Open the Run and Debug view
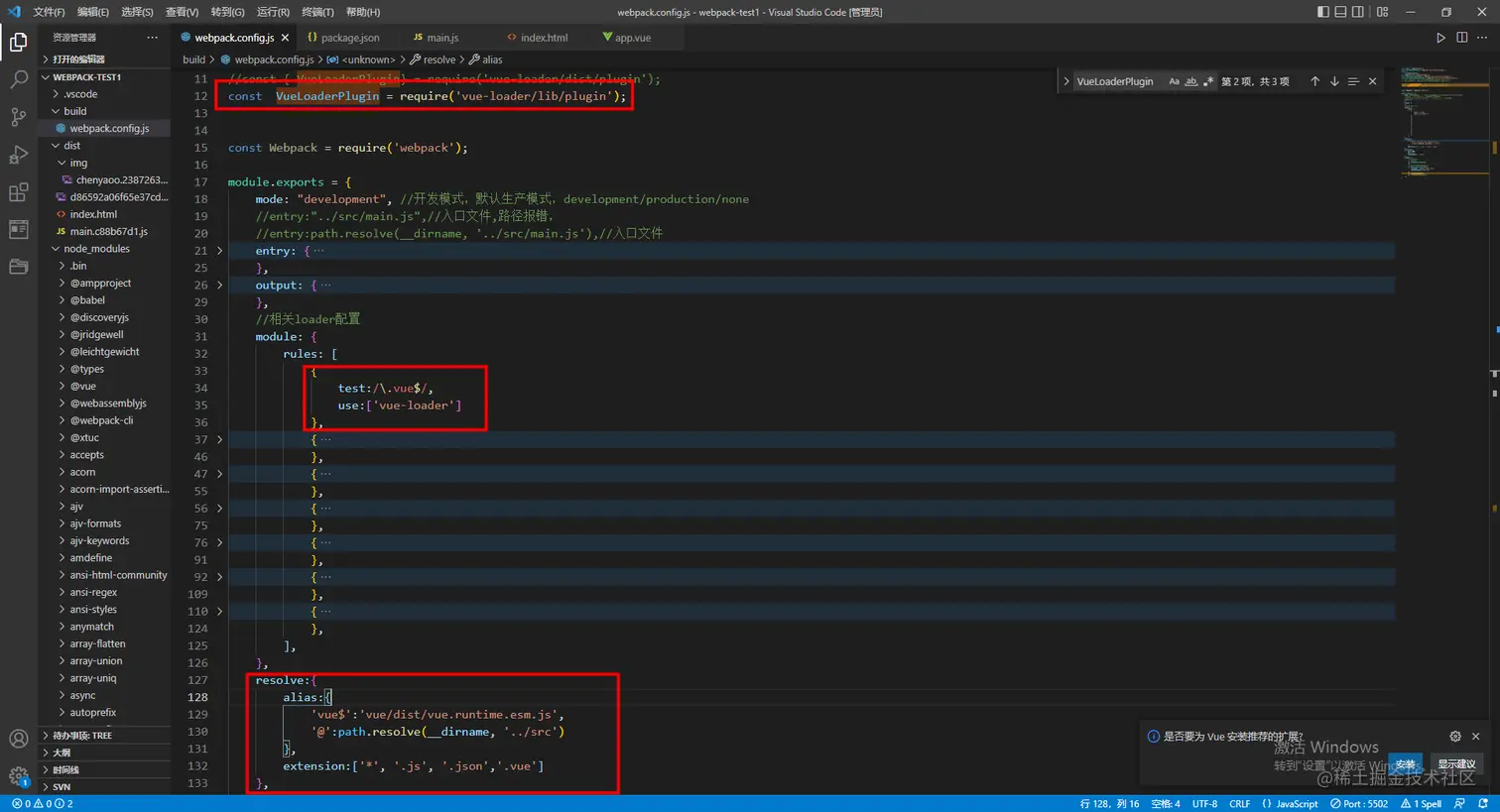The width and height of the screenshot is (1500, 812). click(18, 155)
